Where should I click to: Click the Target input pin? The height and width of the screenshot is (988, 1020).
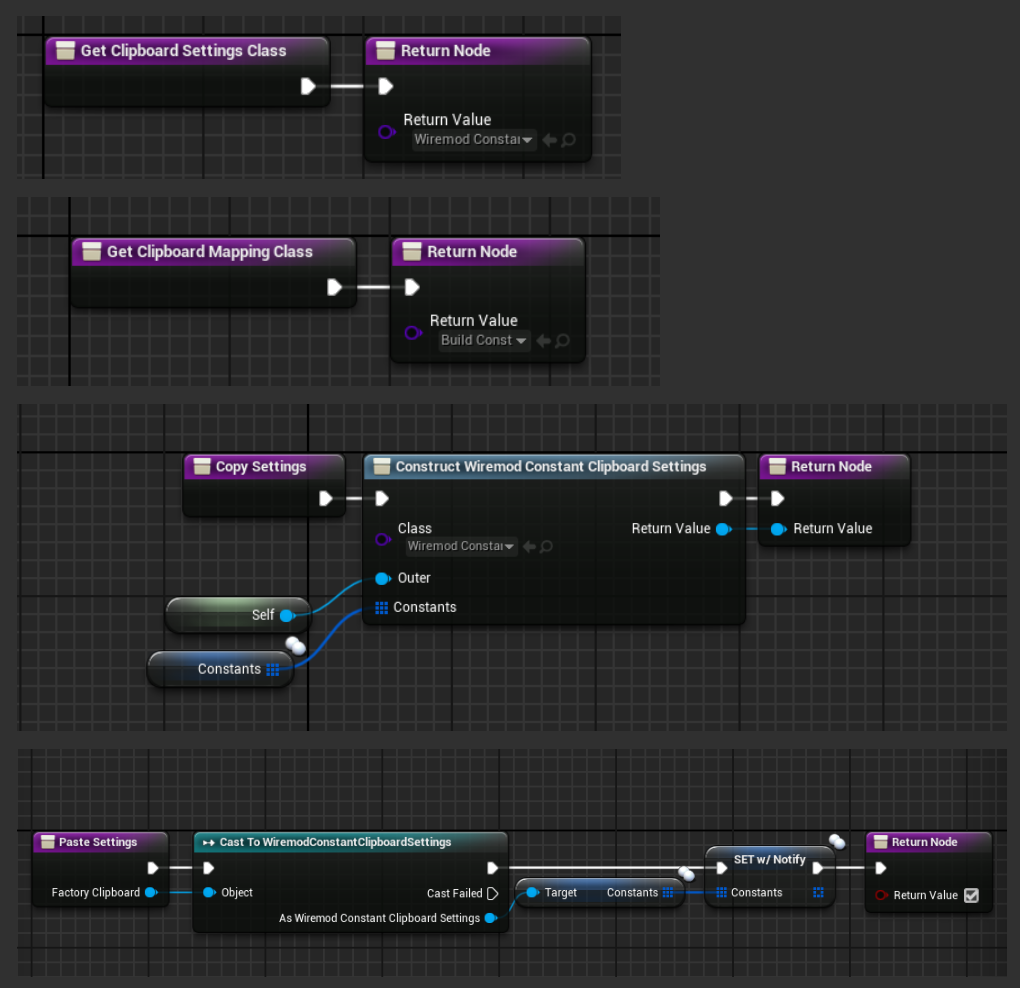532,892
